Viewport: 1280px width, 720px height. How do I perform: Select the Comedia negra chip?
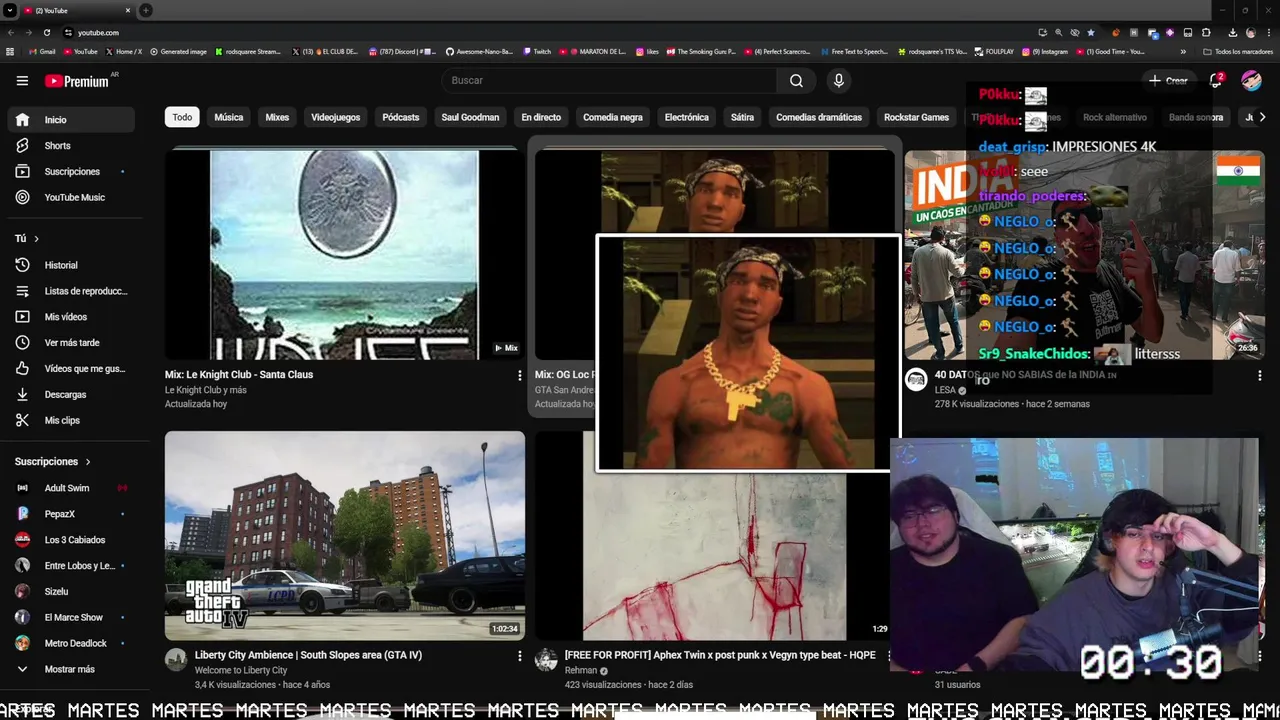point(613,117)
